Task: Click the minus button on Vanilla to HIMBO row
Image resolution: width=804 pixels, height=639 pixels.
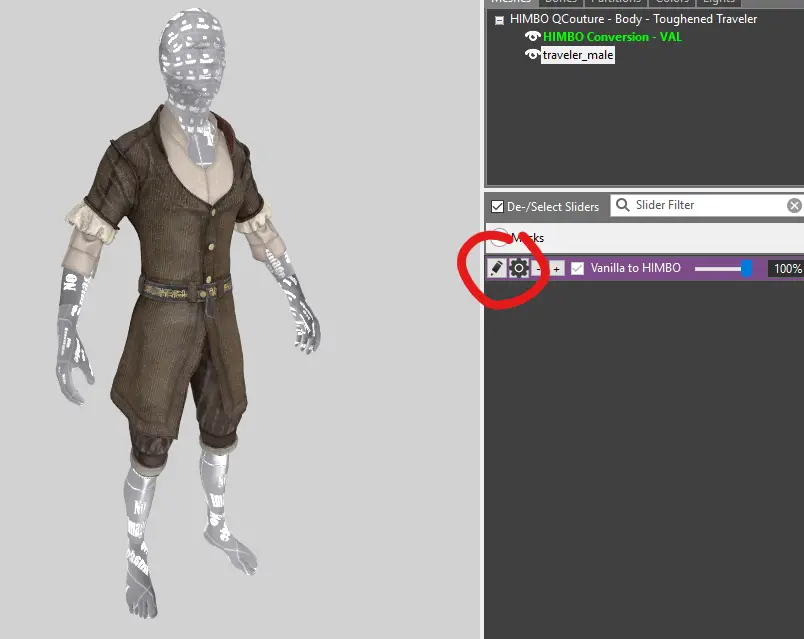Action: pos(538,269)
